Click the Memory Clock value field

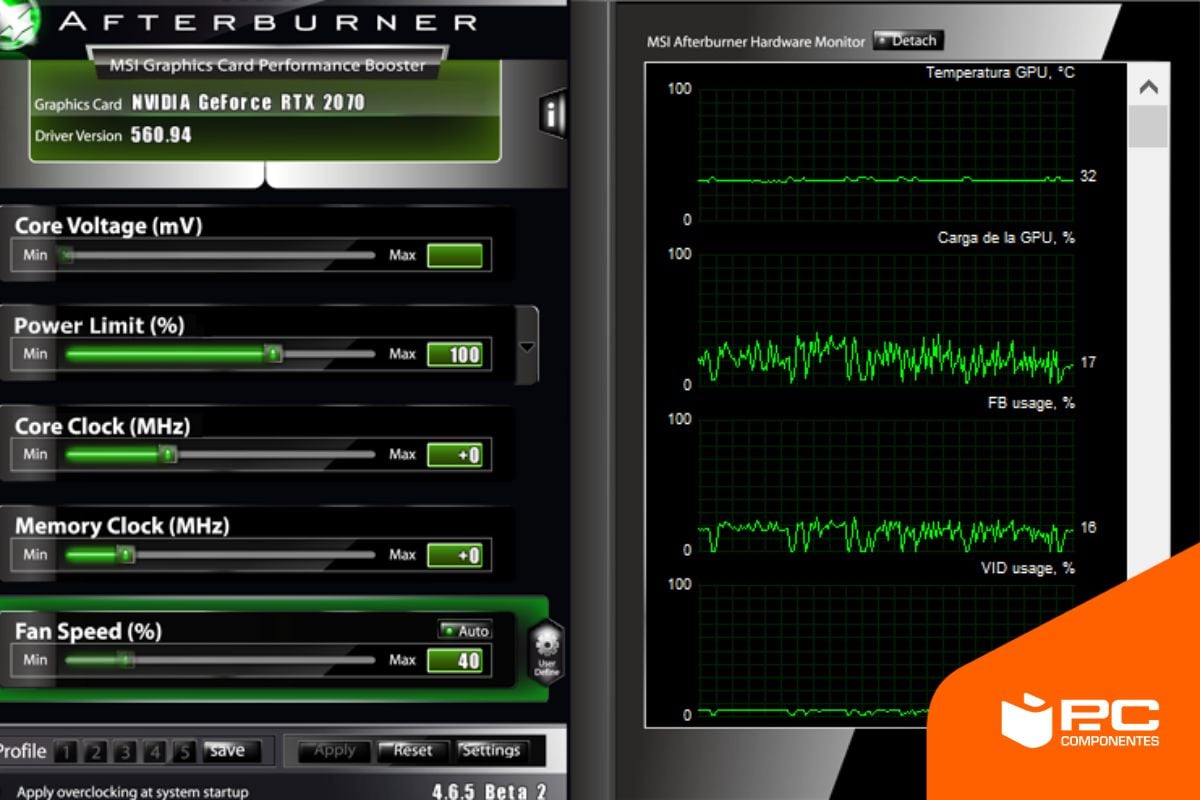455,555
